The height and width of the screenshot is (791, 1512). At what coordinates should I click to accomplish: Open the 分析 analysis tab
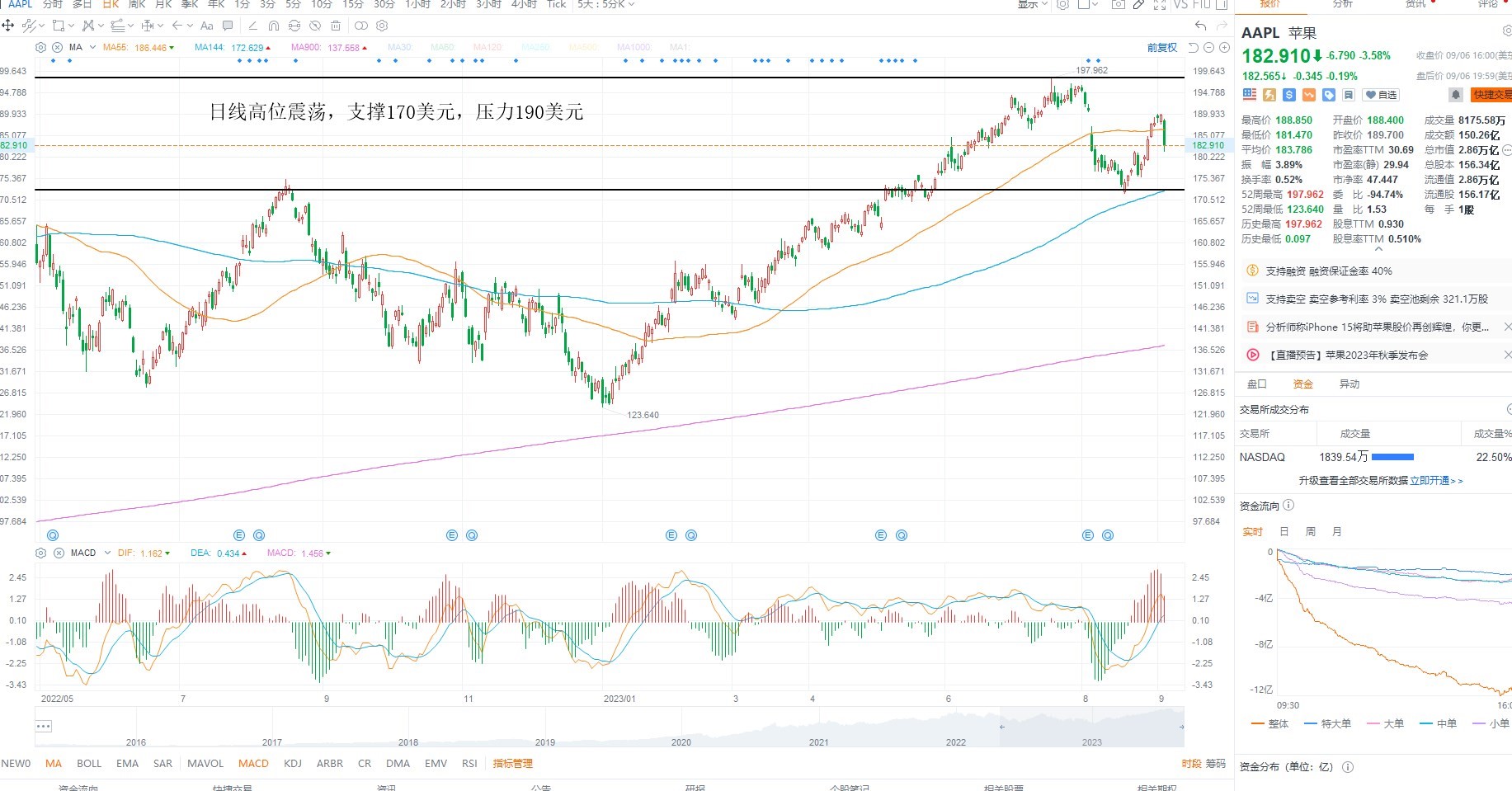(1343, 5)
